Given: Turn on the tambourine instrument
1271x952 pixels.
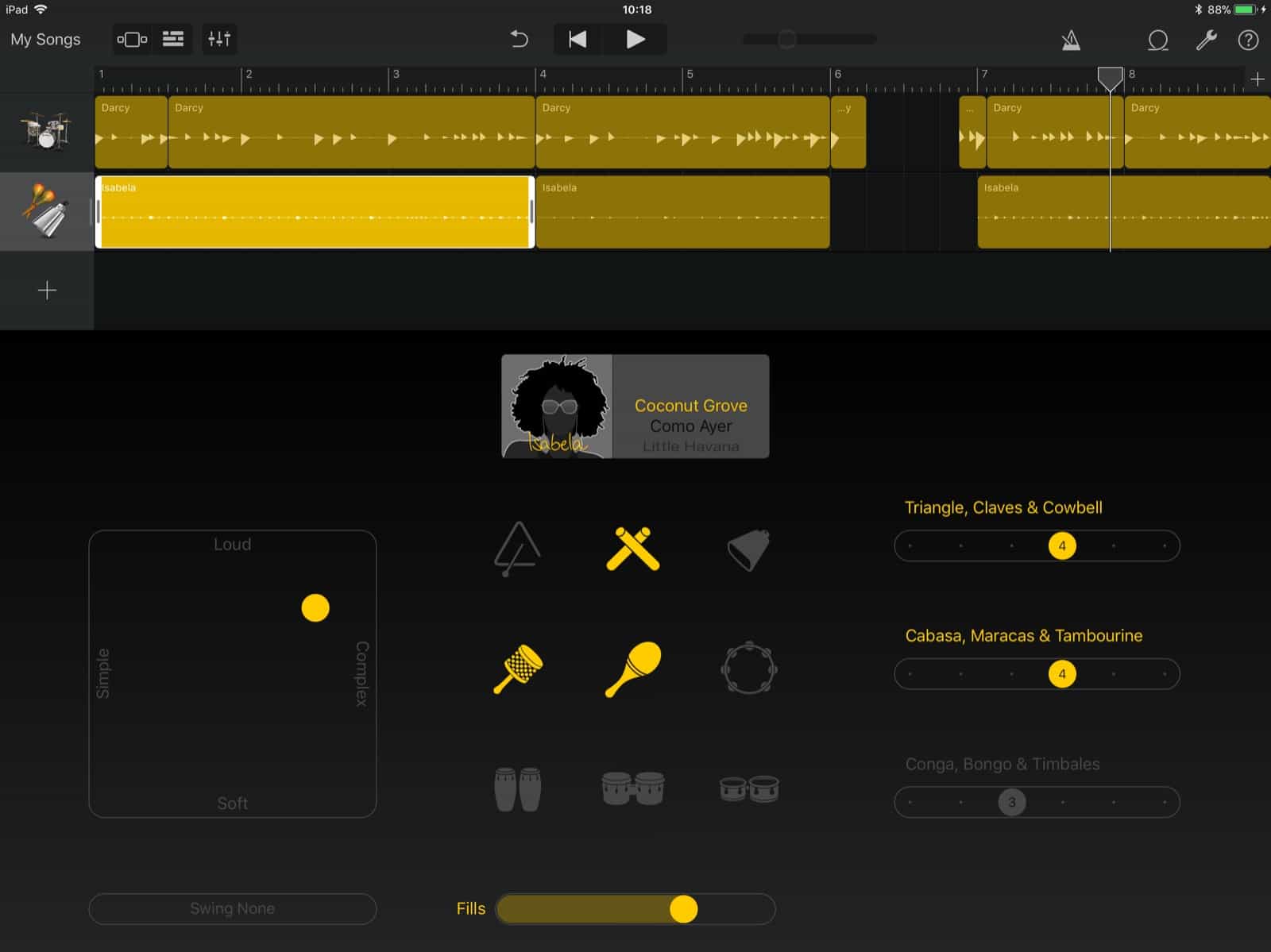Looking at the screenshot, I should point(748,669).
